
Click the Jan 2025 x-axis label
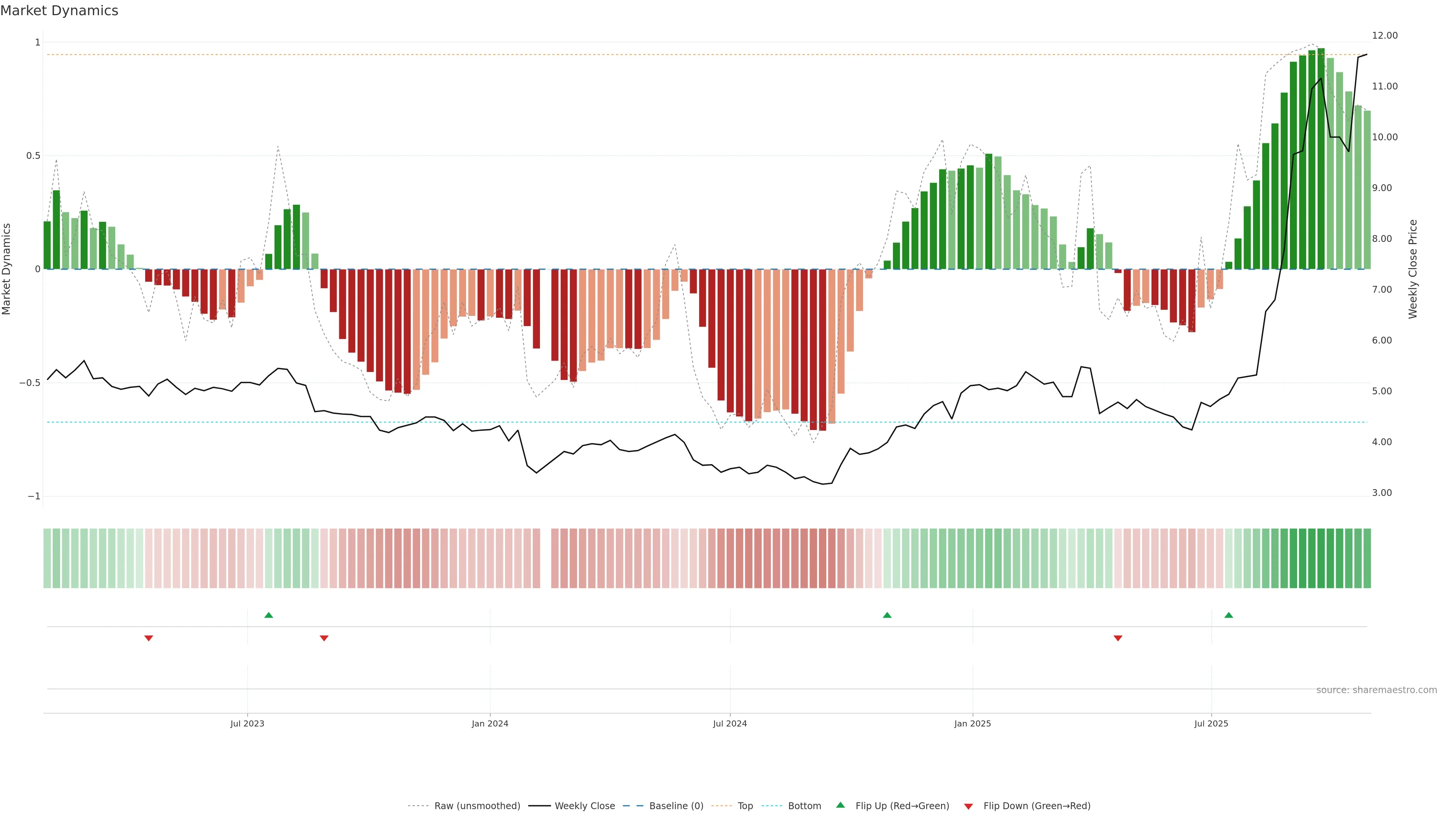click(972, 723)
